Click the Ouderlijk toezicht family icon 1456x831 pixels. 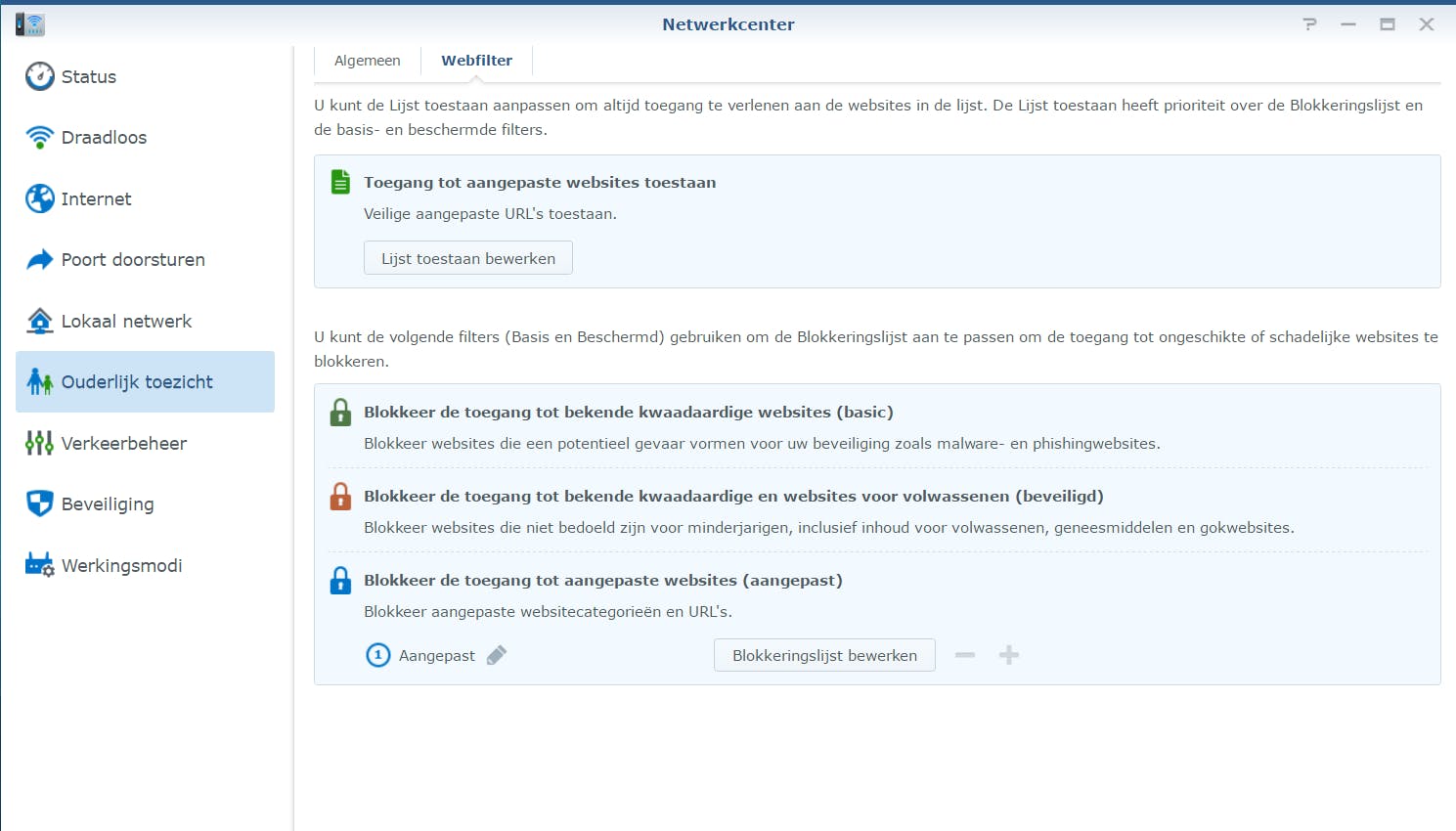40,382
